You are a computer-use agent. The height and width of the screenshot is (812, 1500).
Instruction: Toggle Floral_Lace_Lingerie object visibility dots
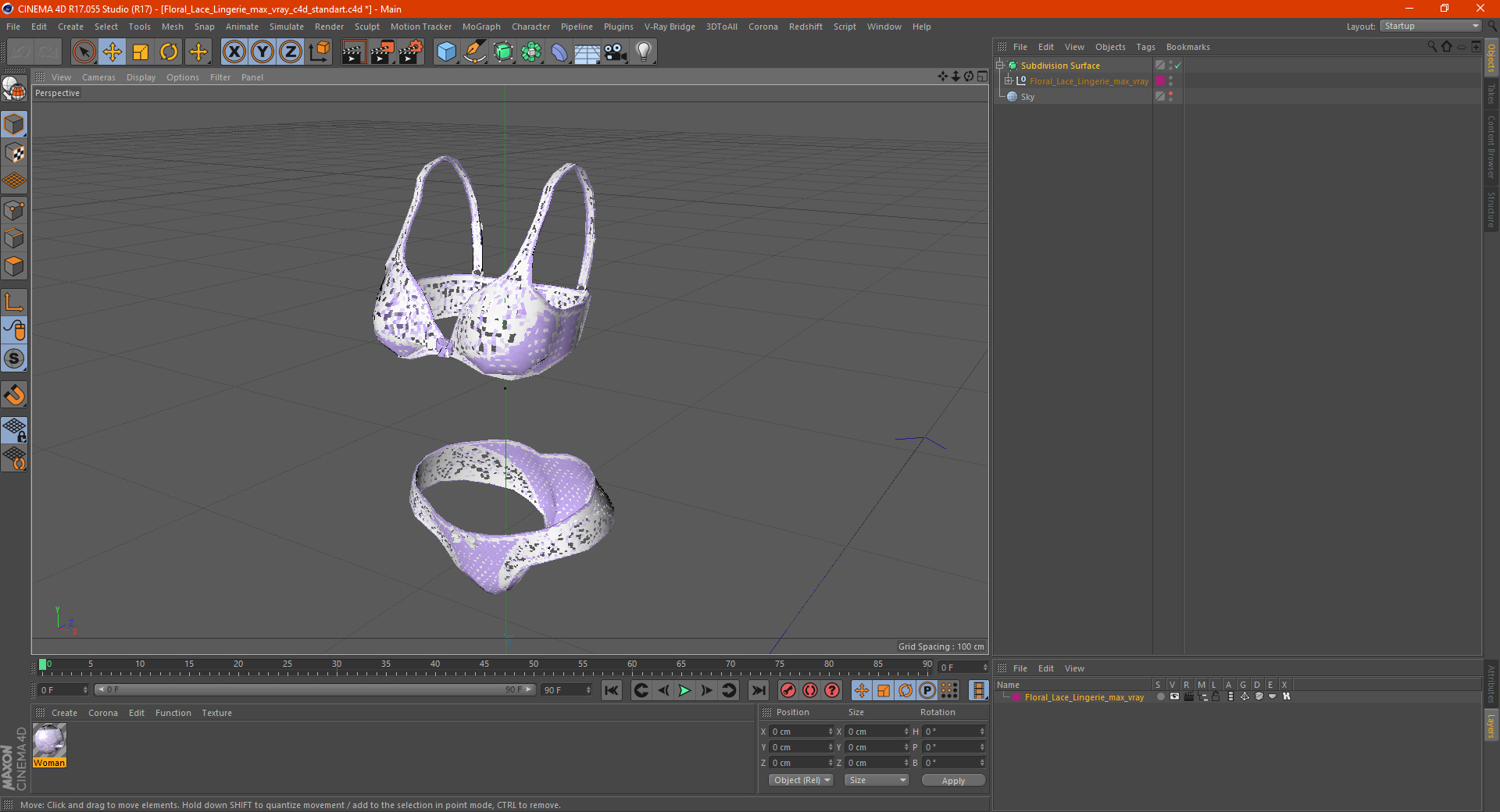click(1170, 81)
